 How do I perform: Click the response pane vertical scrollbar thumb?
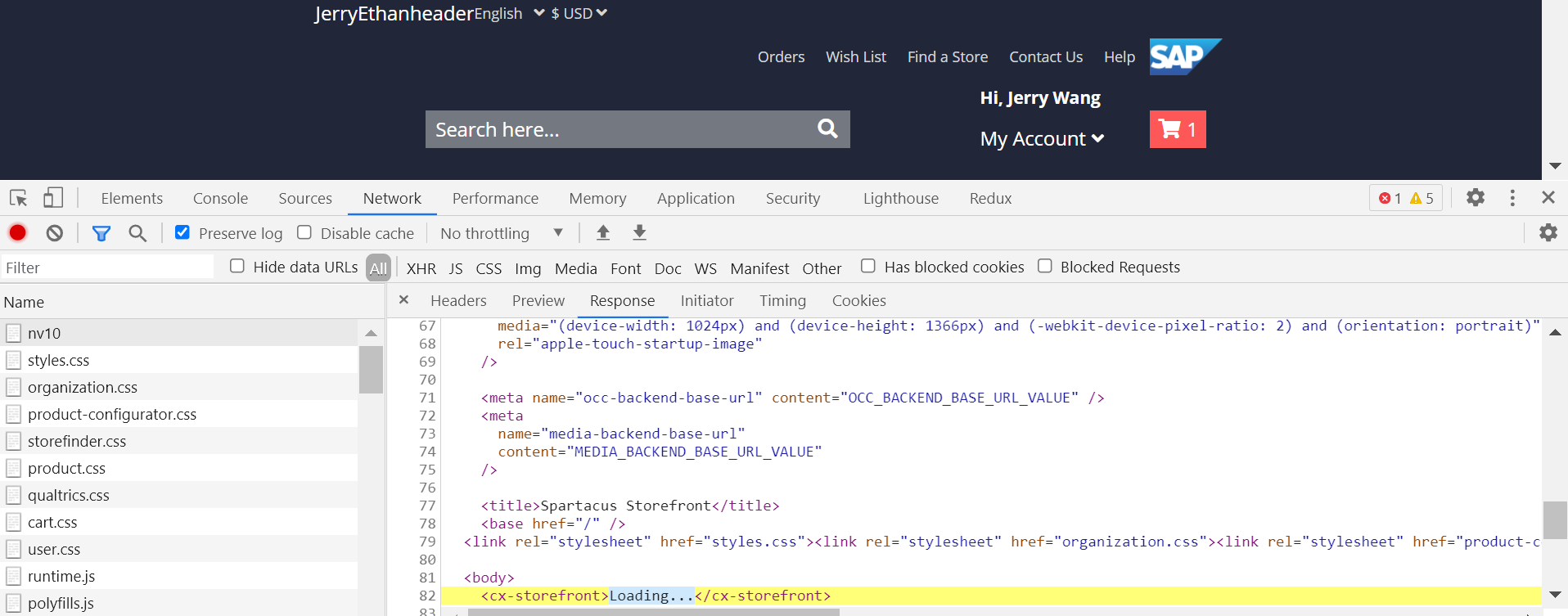(x=1555, y=519)
